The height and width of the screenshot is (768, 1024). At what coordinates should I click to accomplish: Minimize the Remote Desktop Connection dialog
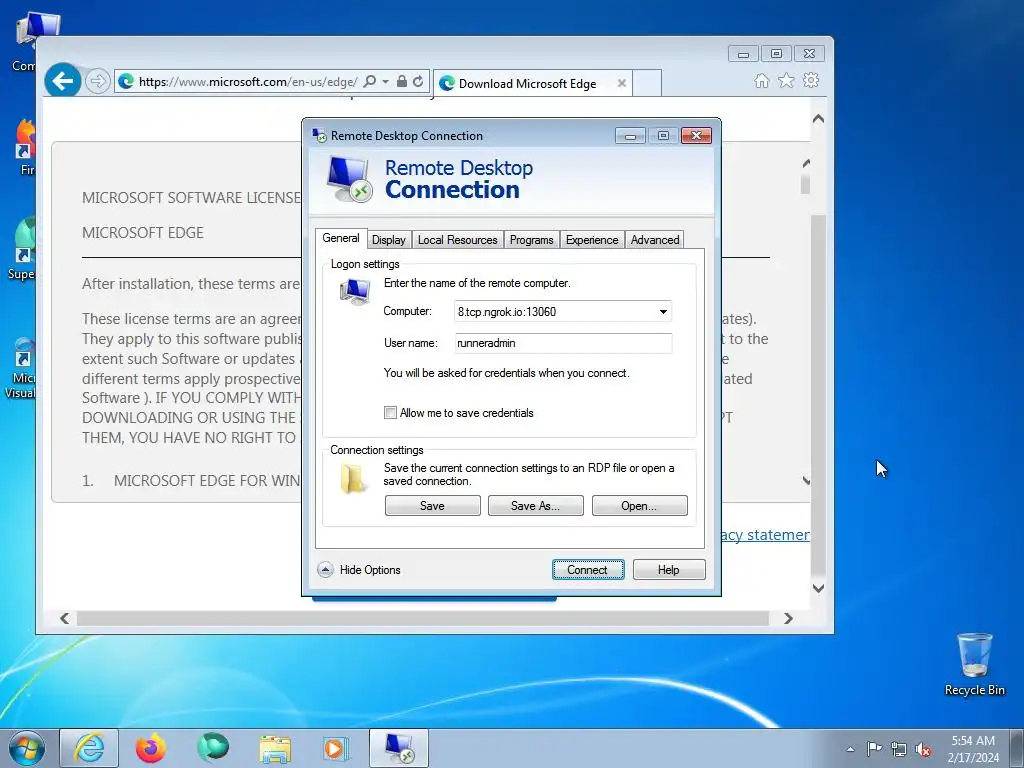tap(630, 135)
